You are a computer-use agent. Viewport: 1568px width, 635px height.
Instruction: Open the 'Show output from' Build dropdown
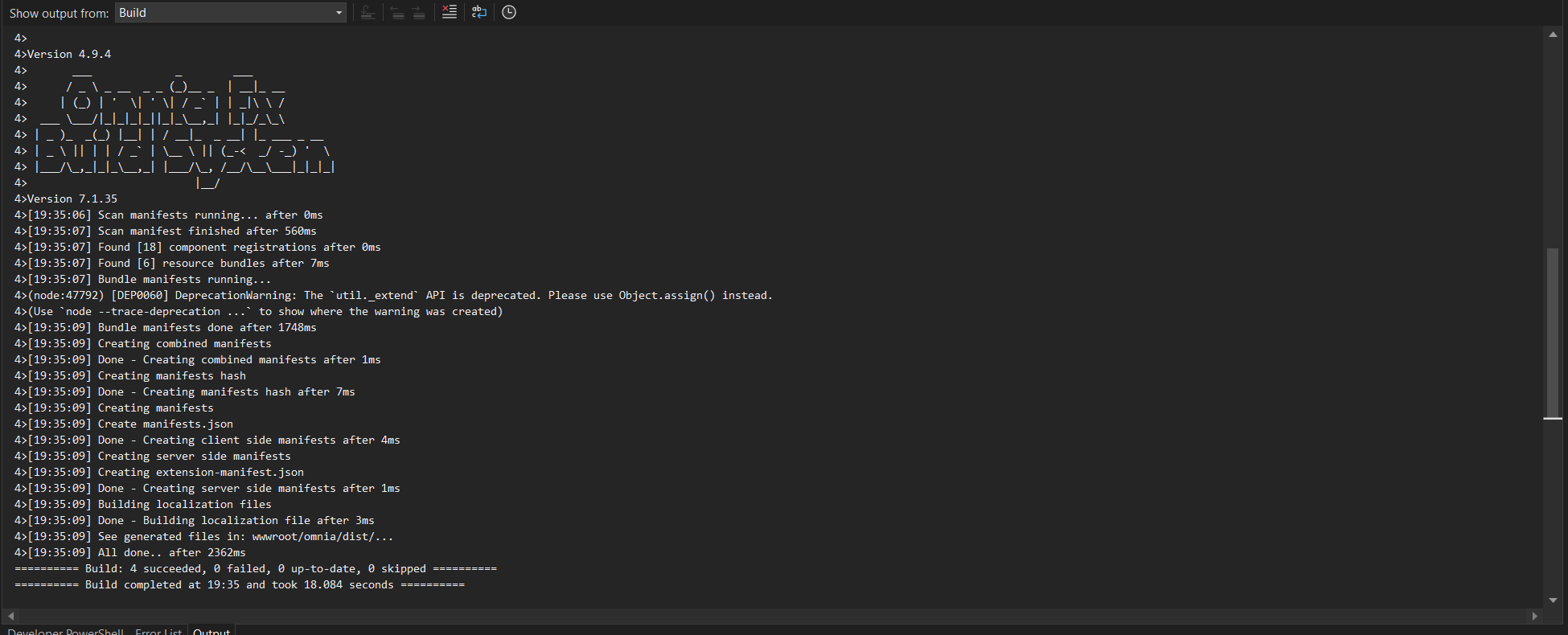pyautogui.click(x=231, y=13)
